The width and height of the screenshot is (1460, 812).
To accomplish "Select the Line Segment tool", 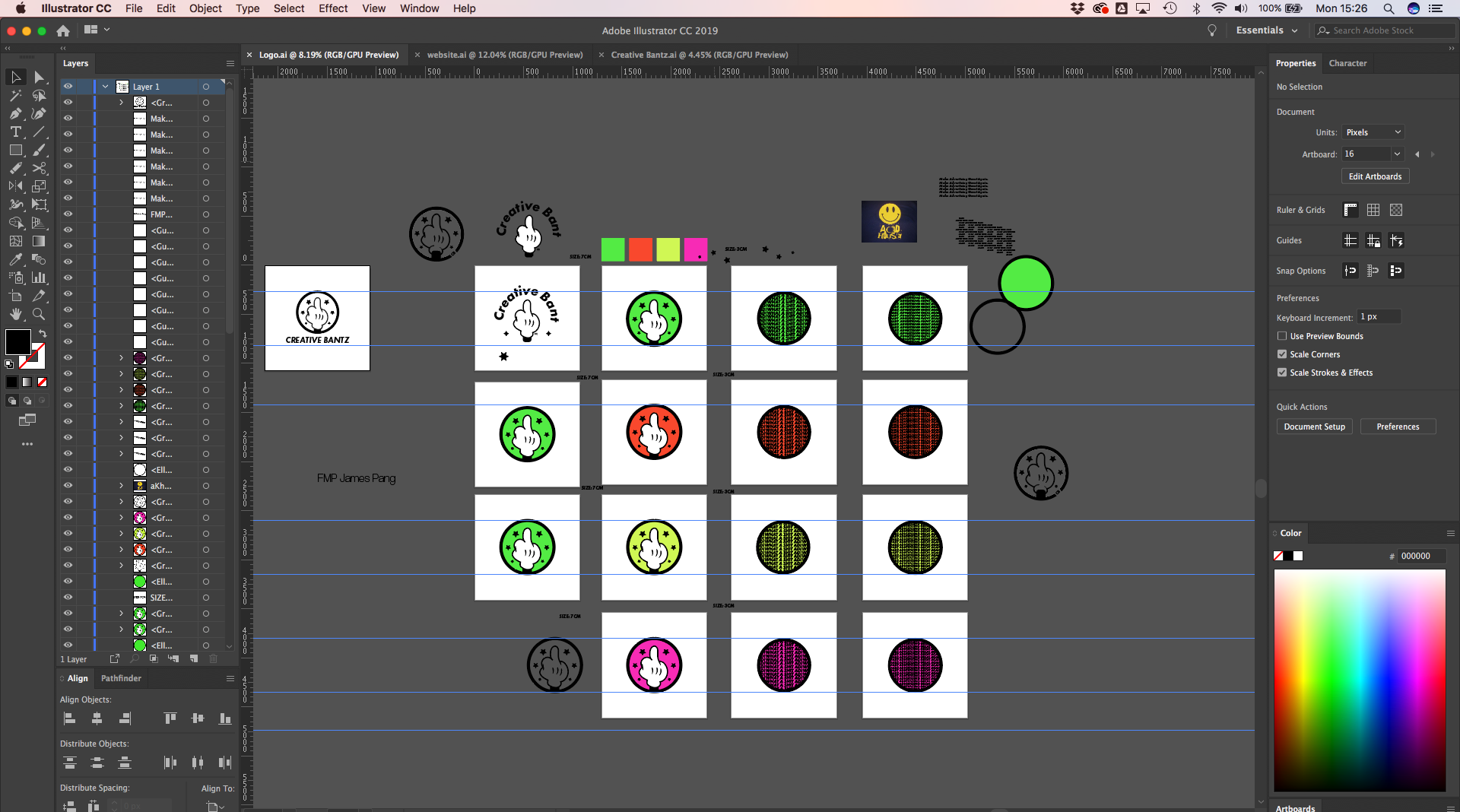I will [39, 132].
